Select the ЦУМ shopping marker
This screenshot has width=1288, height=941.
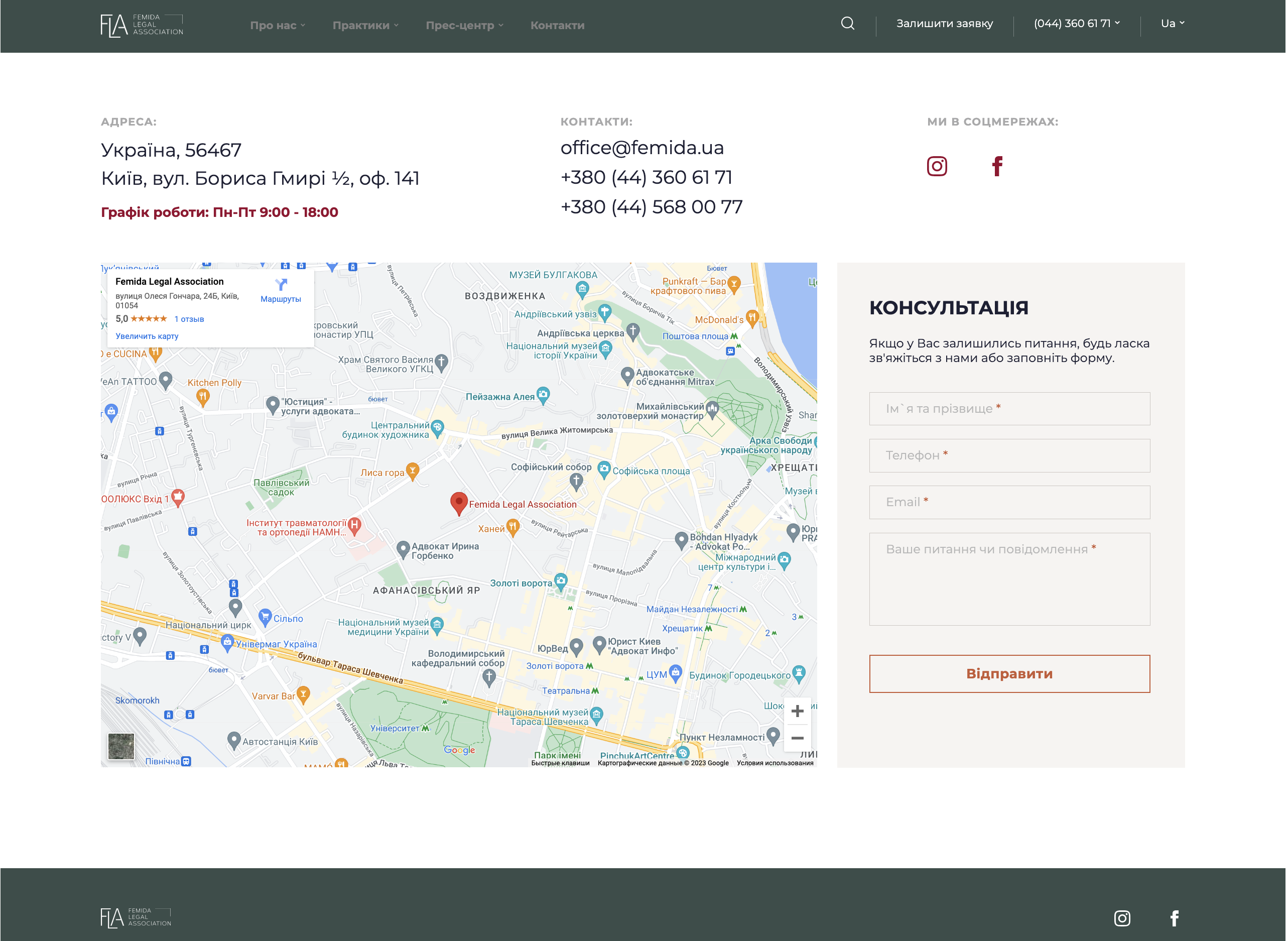pyautogui.click(x=677, y=674)
